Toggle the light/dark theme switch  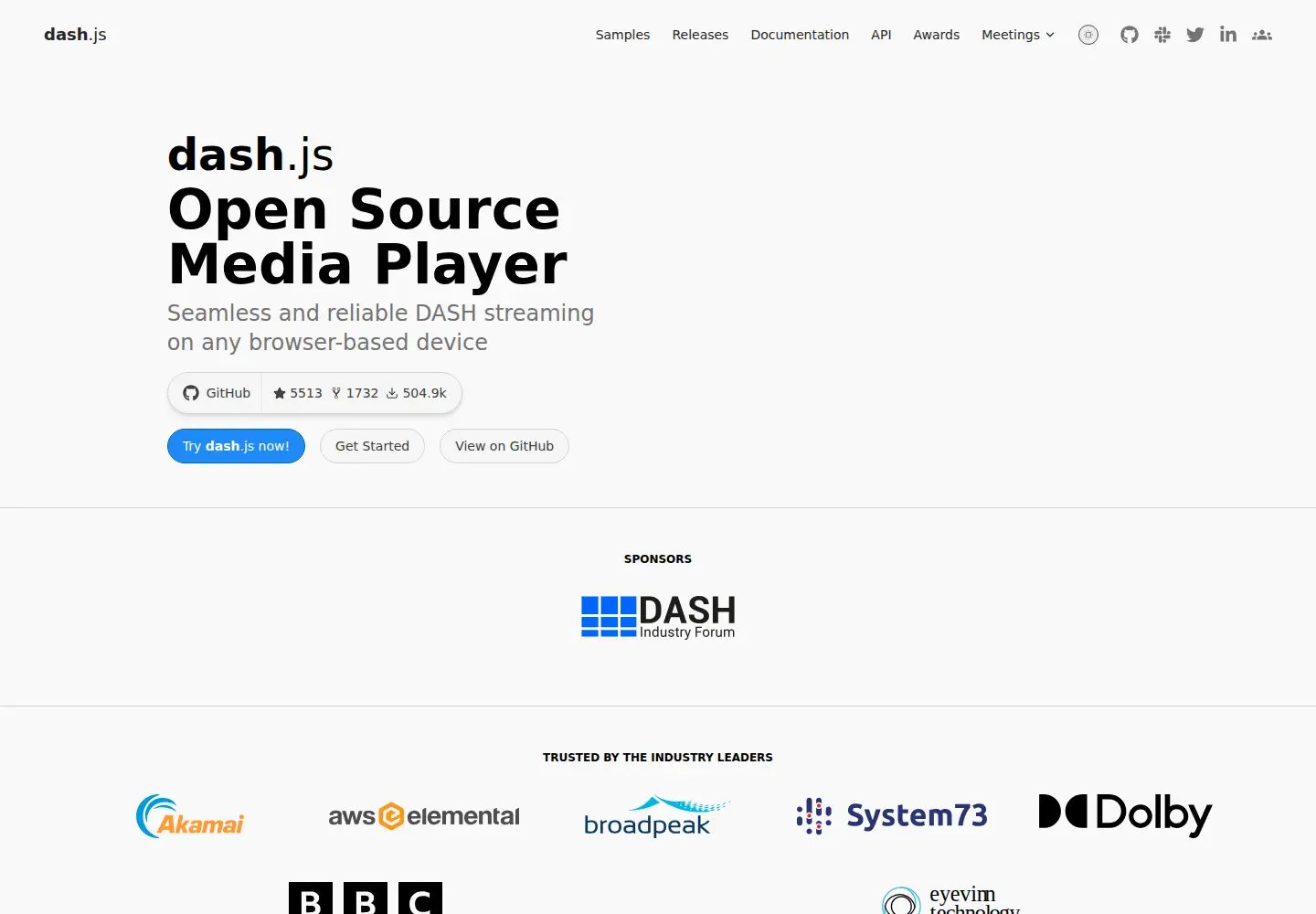click(1088, 35)
